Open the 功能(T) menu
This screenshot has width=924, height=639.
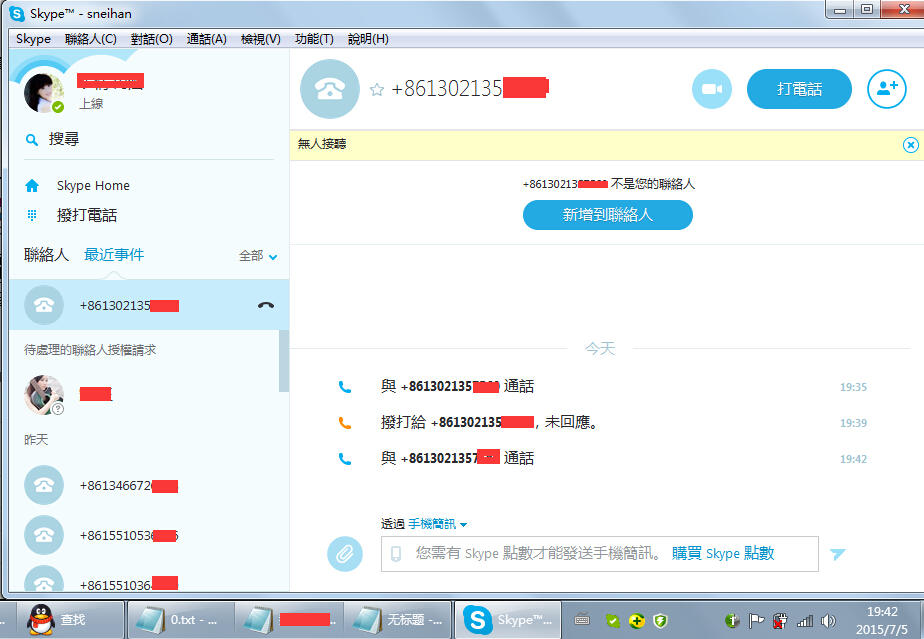tap(314, 39)
